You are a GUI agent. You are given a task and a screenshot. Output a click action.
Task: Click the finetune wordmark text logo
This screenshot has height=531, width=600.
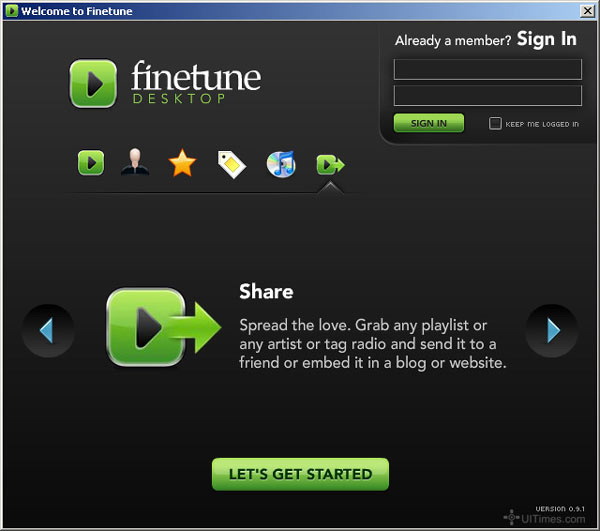point(196,76)
